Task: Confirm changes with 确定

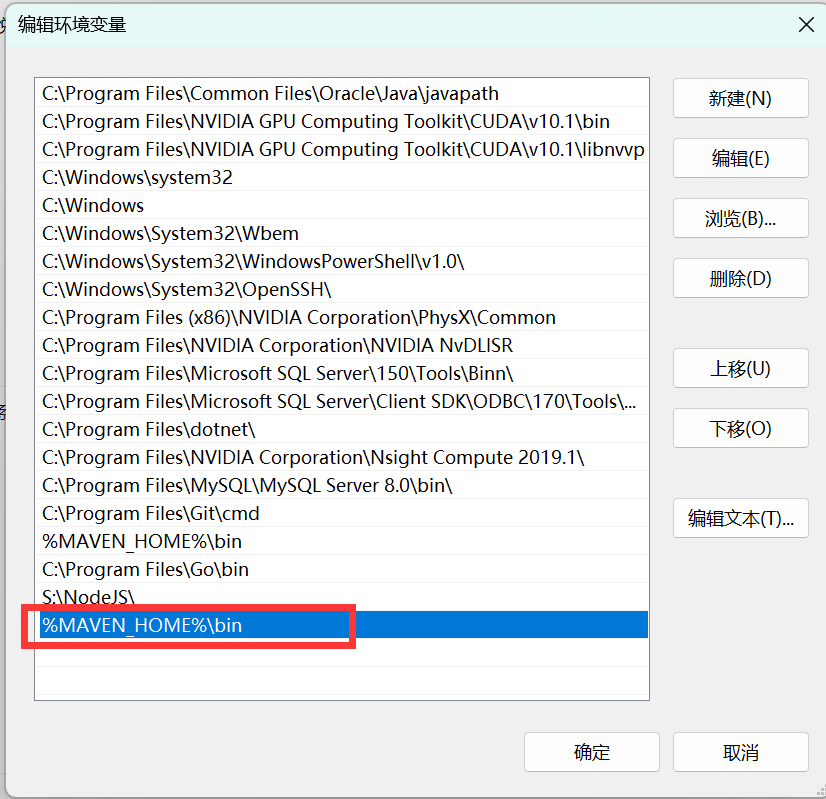Action: point(592,752)
